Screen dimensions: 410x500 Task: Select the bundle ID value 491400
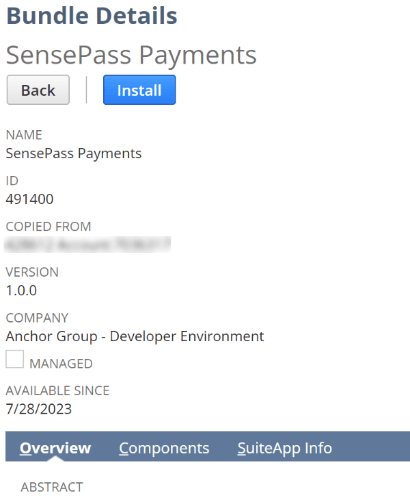pos(30,199)
